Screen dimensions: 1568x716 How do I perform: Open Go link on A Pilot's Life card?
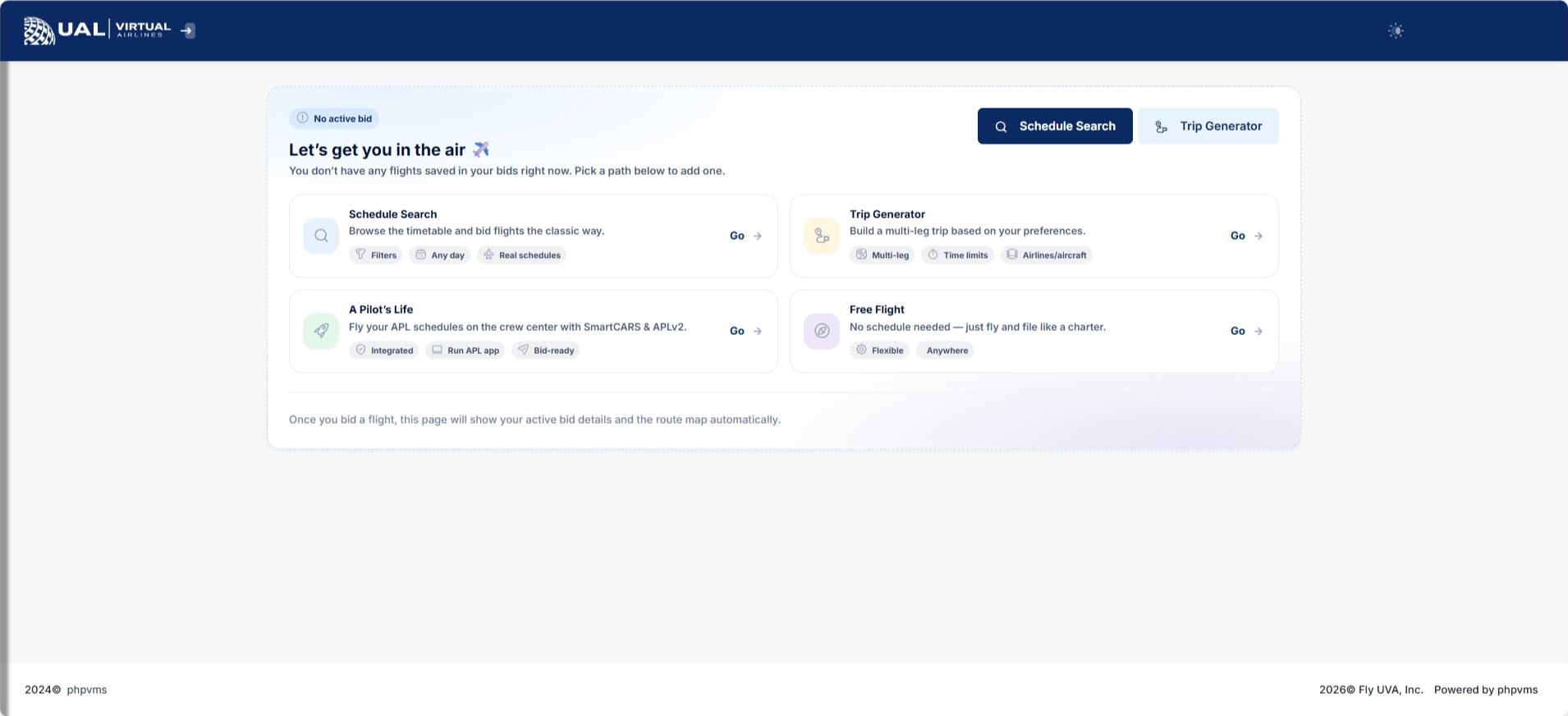[x=745, y=331]
